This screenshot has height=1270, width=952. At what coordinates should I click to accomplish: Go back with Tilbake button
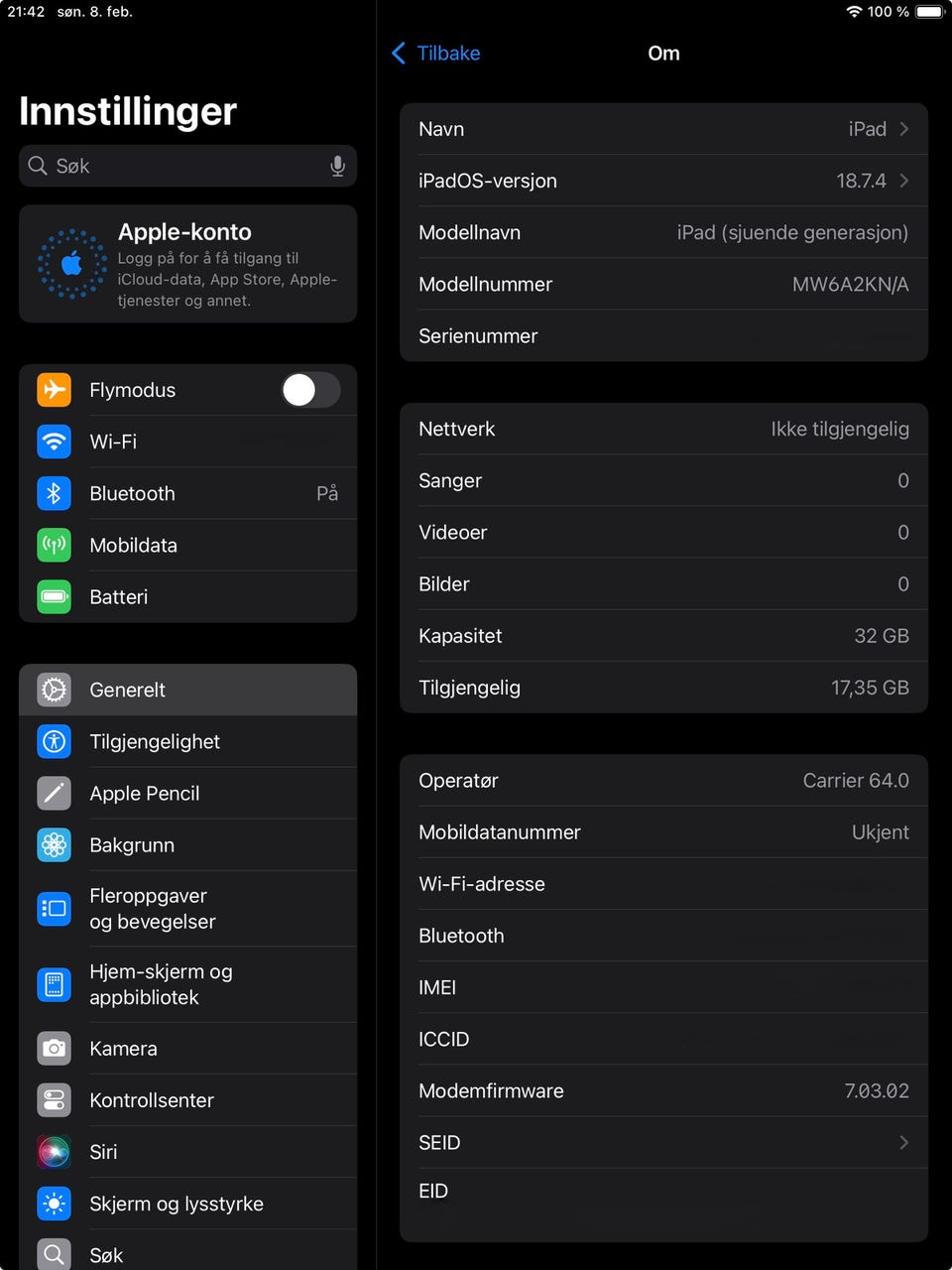tap(436, 53)
